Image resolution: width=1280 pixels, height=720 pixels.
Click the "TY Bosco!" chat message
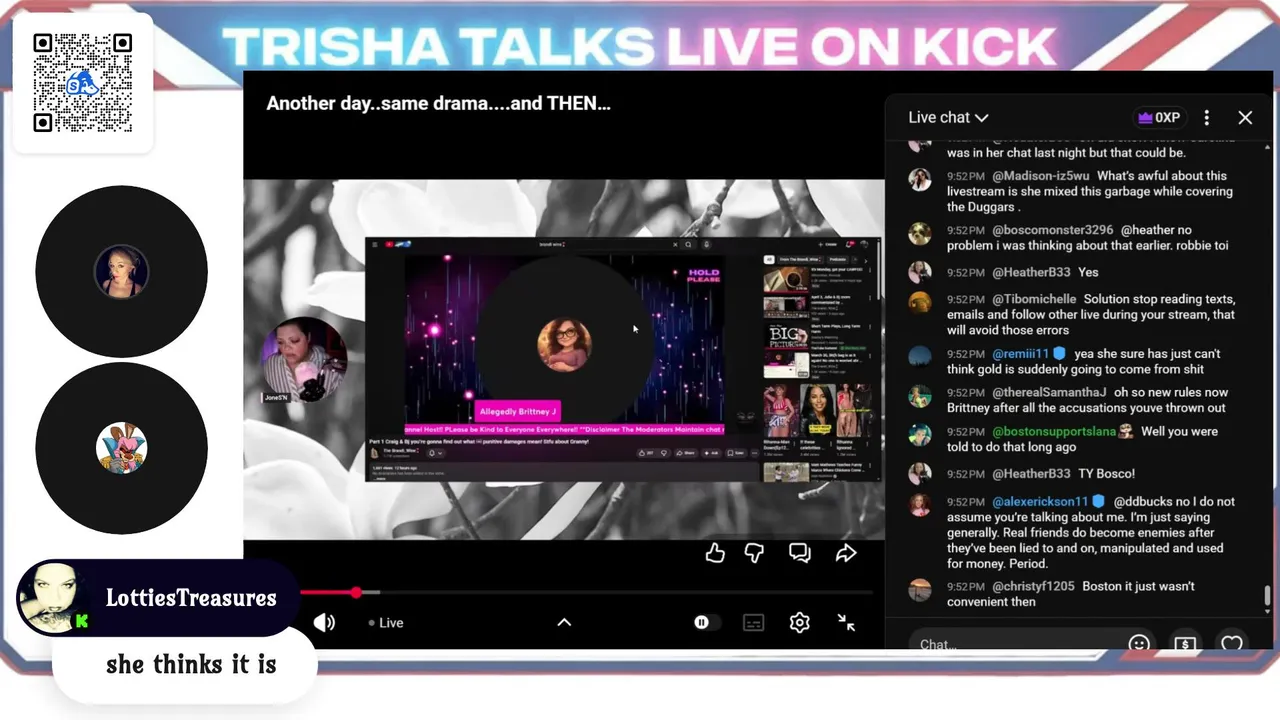[1106, 474]
